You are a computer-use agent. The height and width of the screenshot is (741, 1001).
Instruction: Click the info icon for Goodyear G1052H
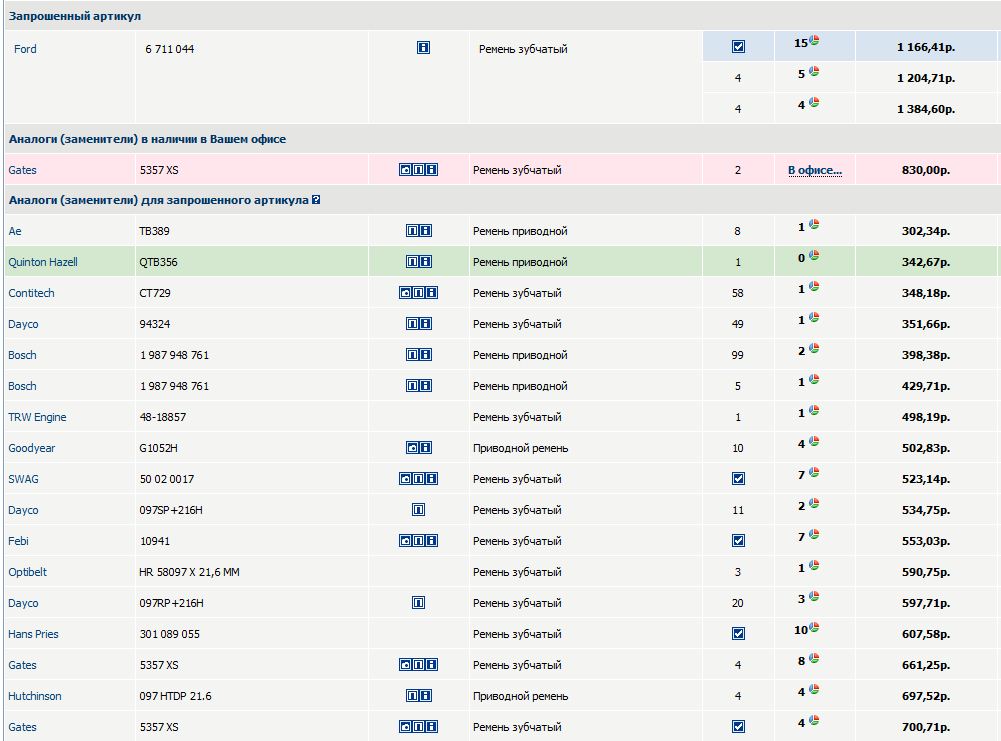pyautogui.click(x=431, y=448)
